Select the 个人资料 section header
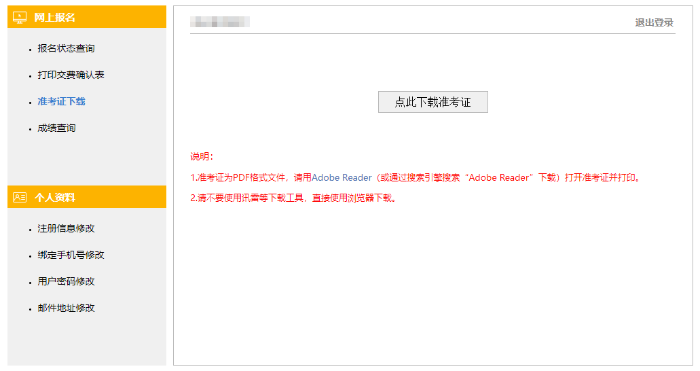Viewport: 700px width, 371px height. (87, 197)
